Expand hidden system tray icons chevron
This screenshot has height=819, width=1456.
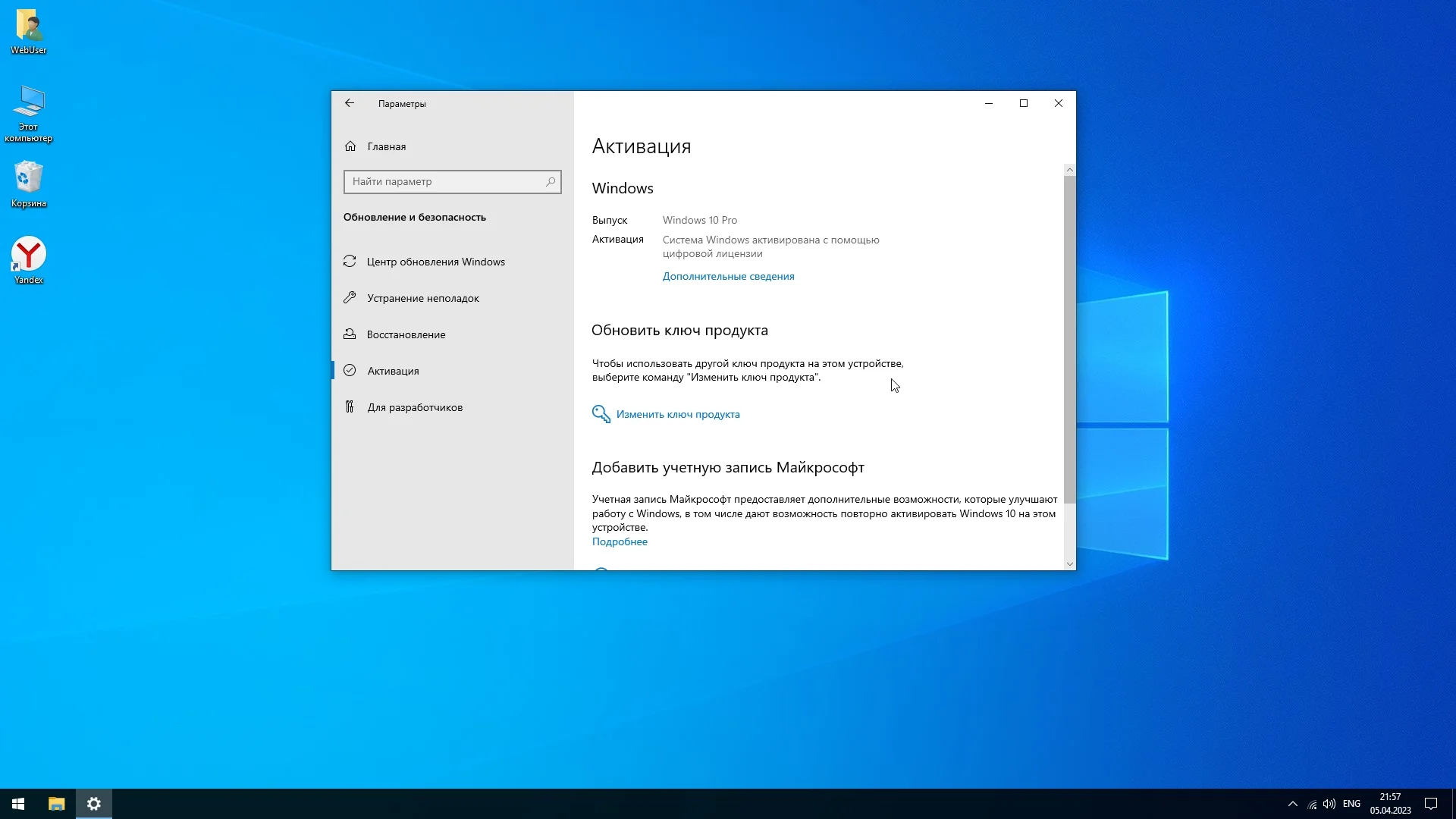click(x=1292, y=804)
